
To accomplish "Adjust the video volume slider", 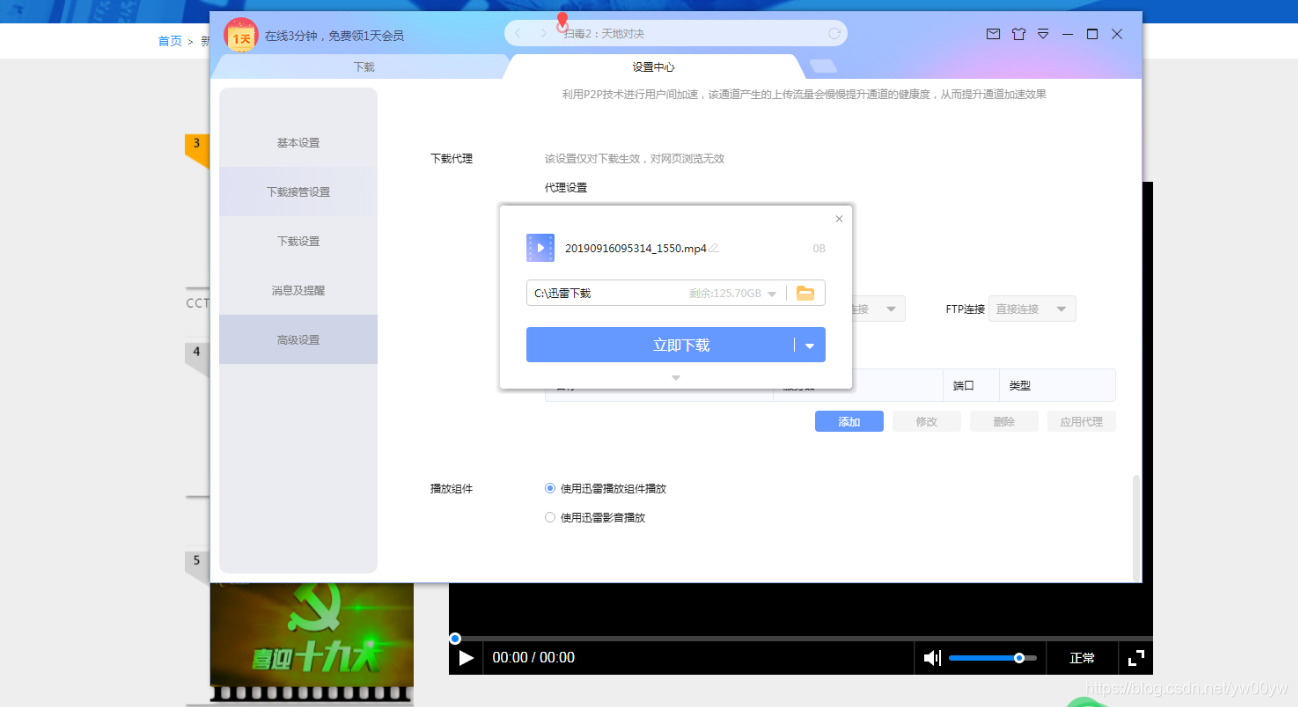I will coord(993,658).
